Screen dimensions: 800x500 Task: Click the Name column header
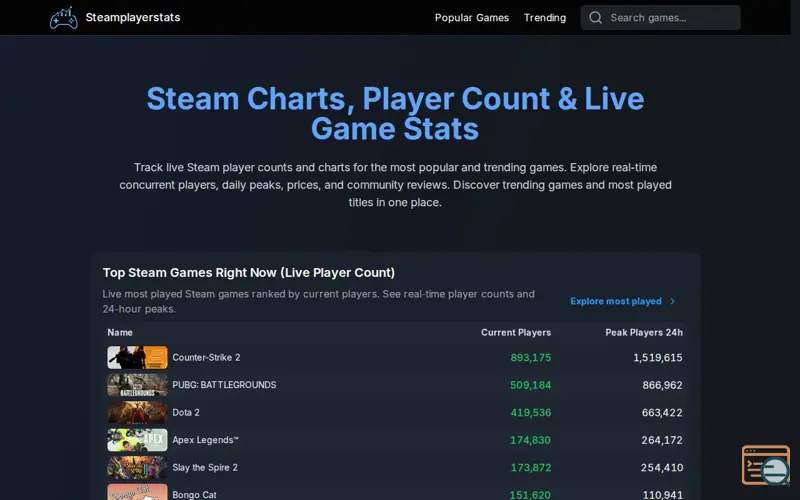(x=120, y=333)
